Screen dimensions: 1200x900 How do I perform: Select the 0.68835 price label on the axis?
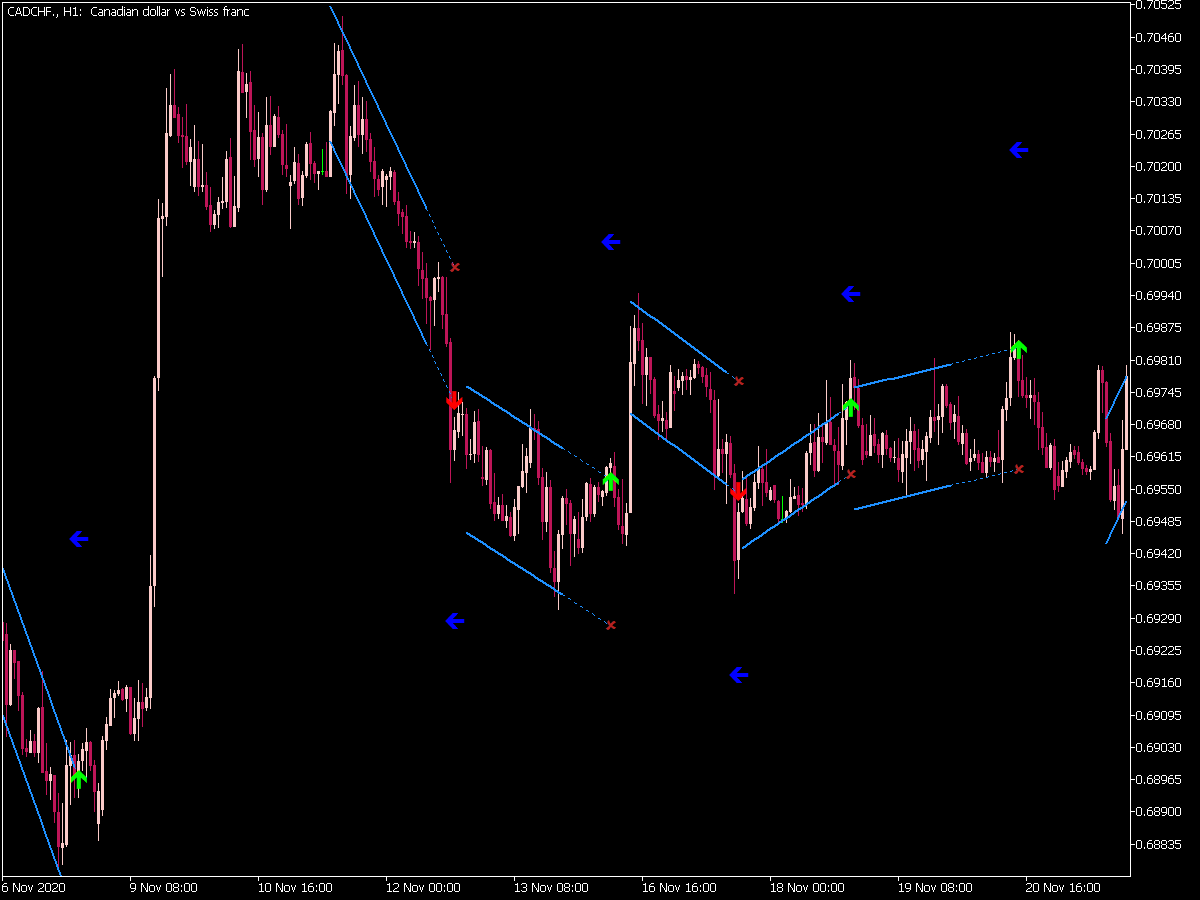click(x=1160, y=844)
